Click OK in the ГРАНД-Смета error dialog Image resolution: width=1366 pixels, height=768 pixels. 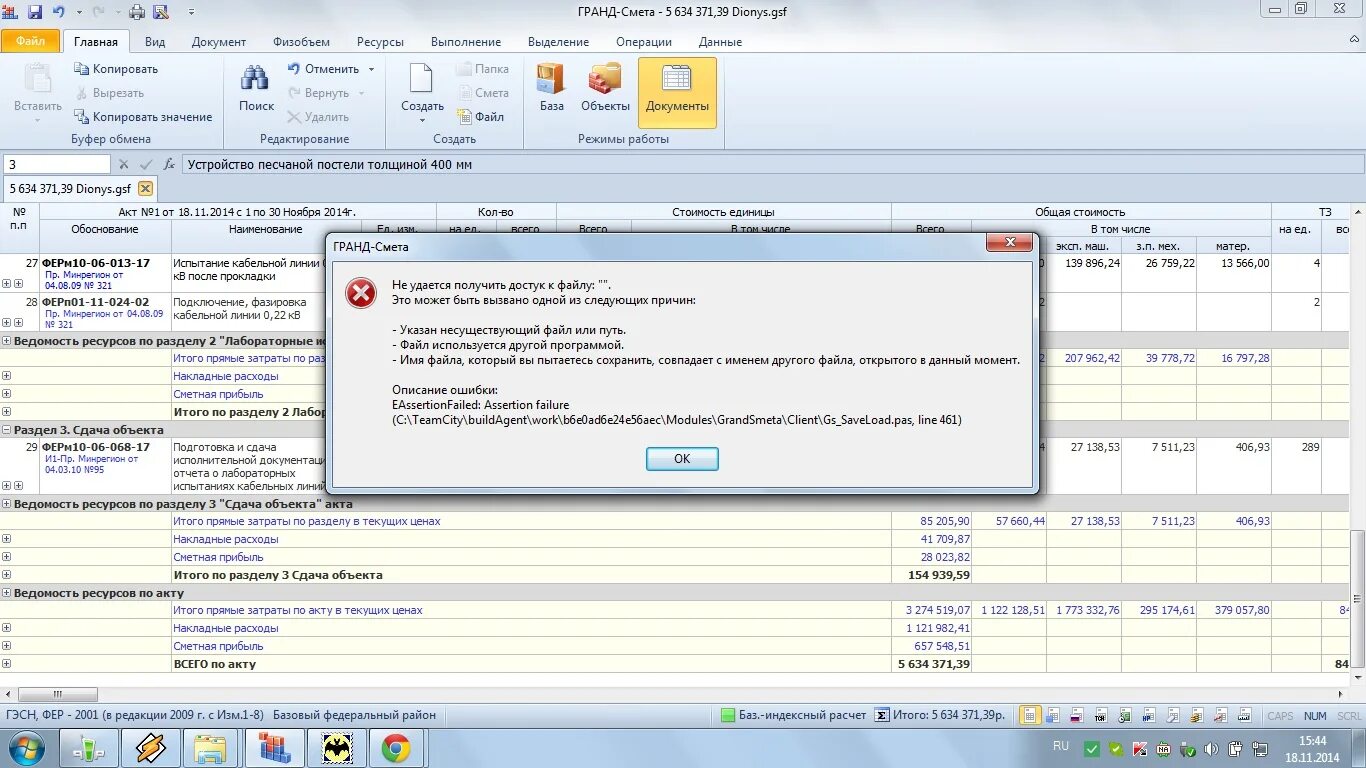pos(682,459)
